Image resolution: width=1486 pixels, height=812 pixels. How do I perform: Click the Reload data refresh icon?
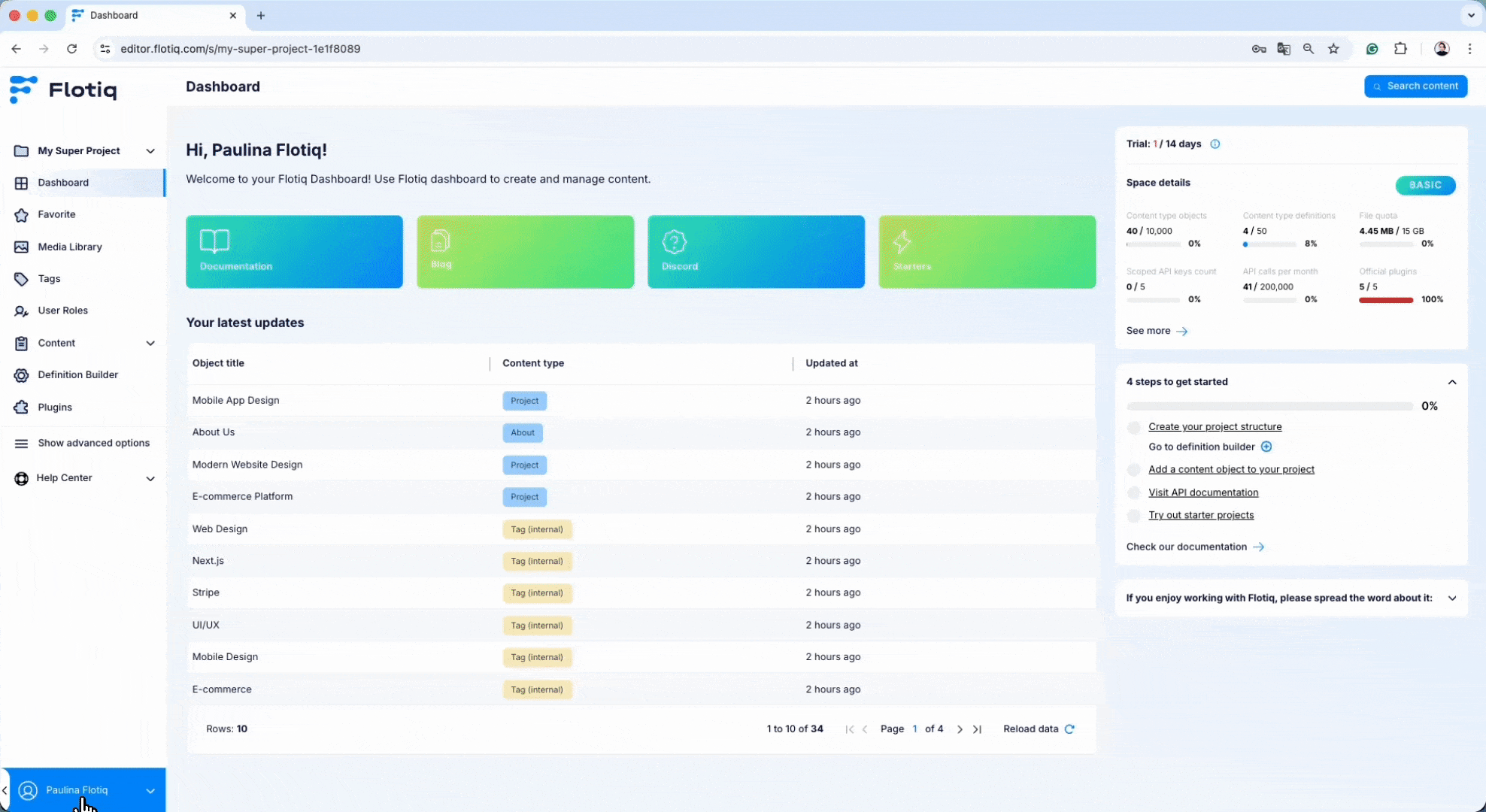[1069, 729]
